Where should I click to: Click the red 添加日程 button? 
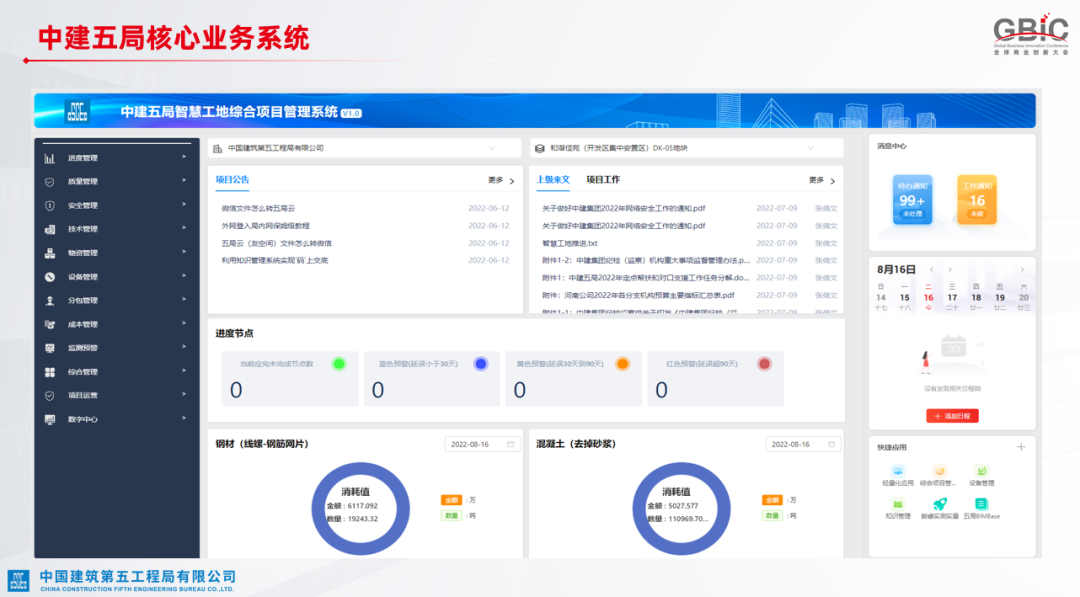[x=952, y=416]
